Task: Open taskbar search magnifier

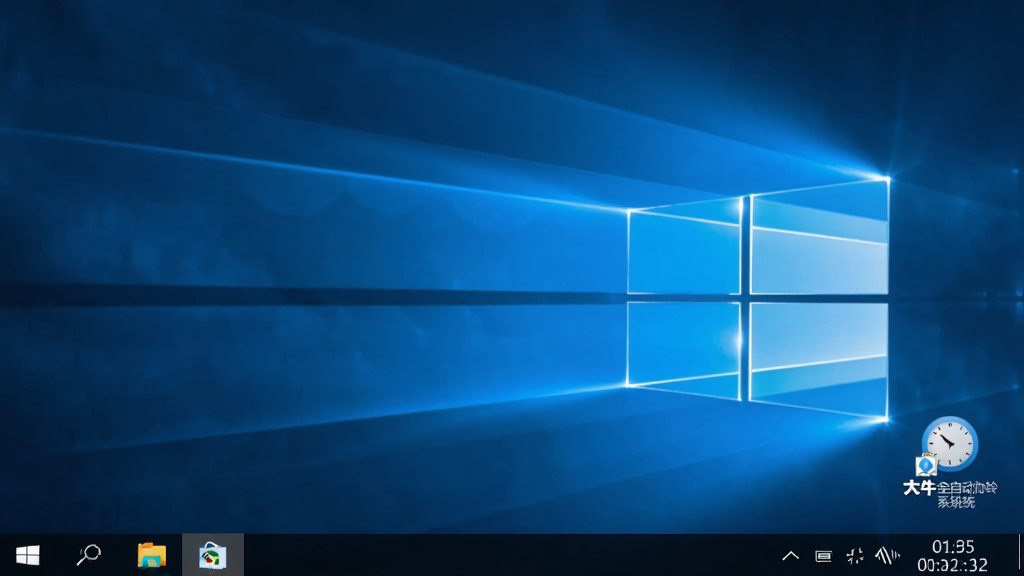Action: point(88,555)
